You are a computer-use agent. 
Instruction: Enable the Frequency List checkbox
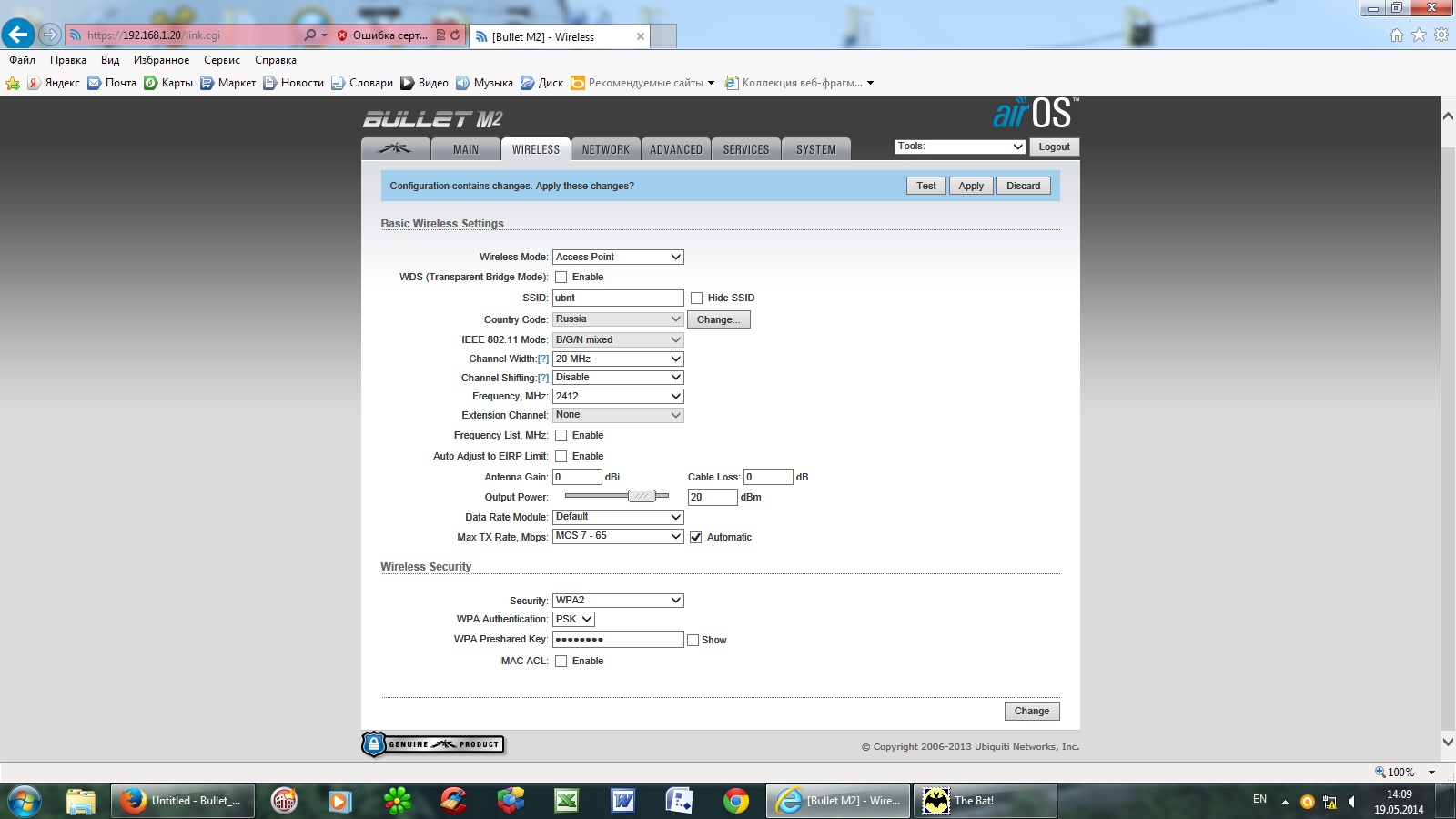(561, 436)
